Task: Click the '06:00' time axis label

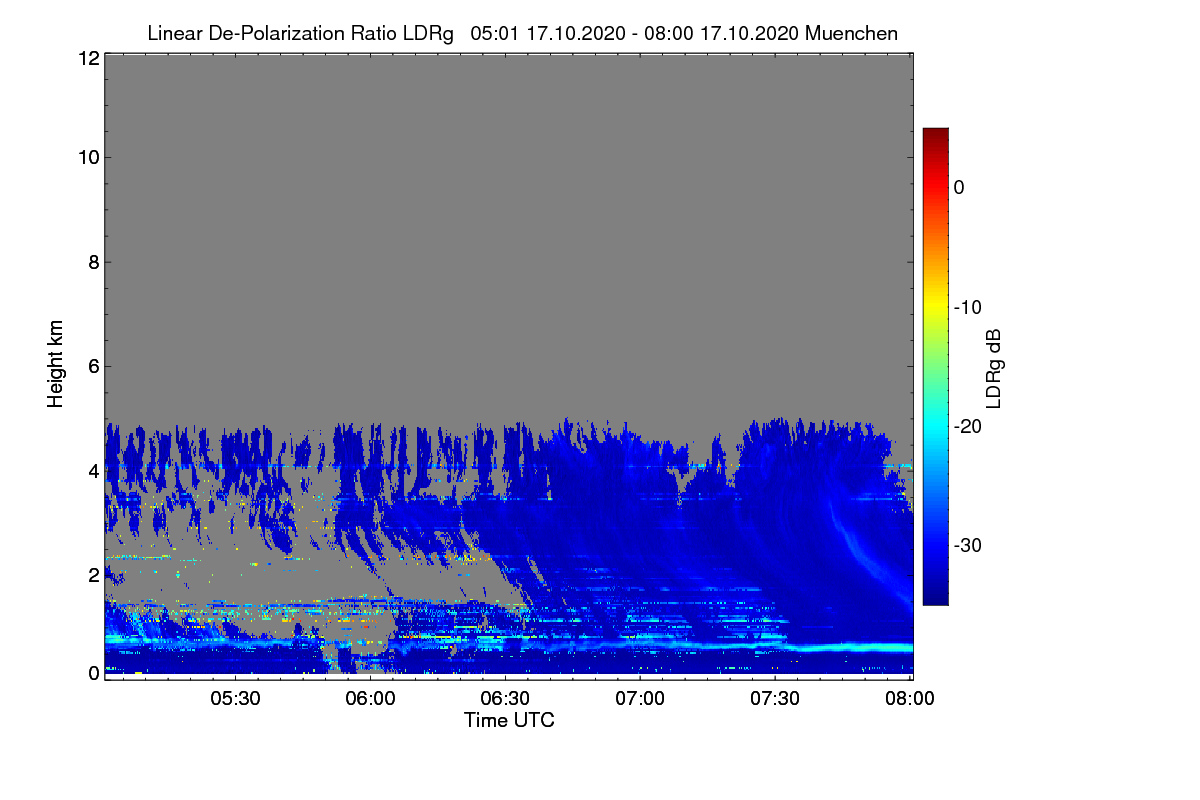Action: pos(370,699)
